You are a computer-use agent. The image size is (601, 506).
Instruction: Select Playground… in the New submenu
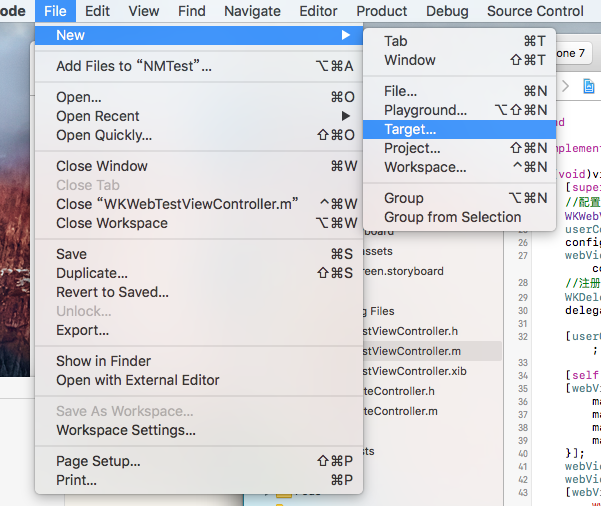[425, 110]
